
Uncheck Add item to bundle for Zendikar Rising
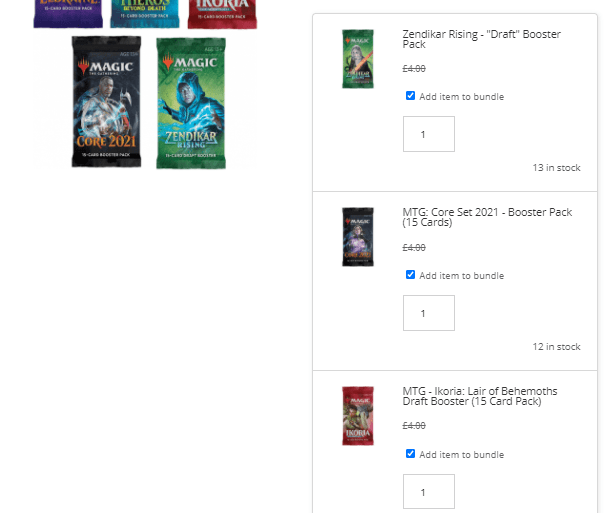click(410, 96)
